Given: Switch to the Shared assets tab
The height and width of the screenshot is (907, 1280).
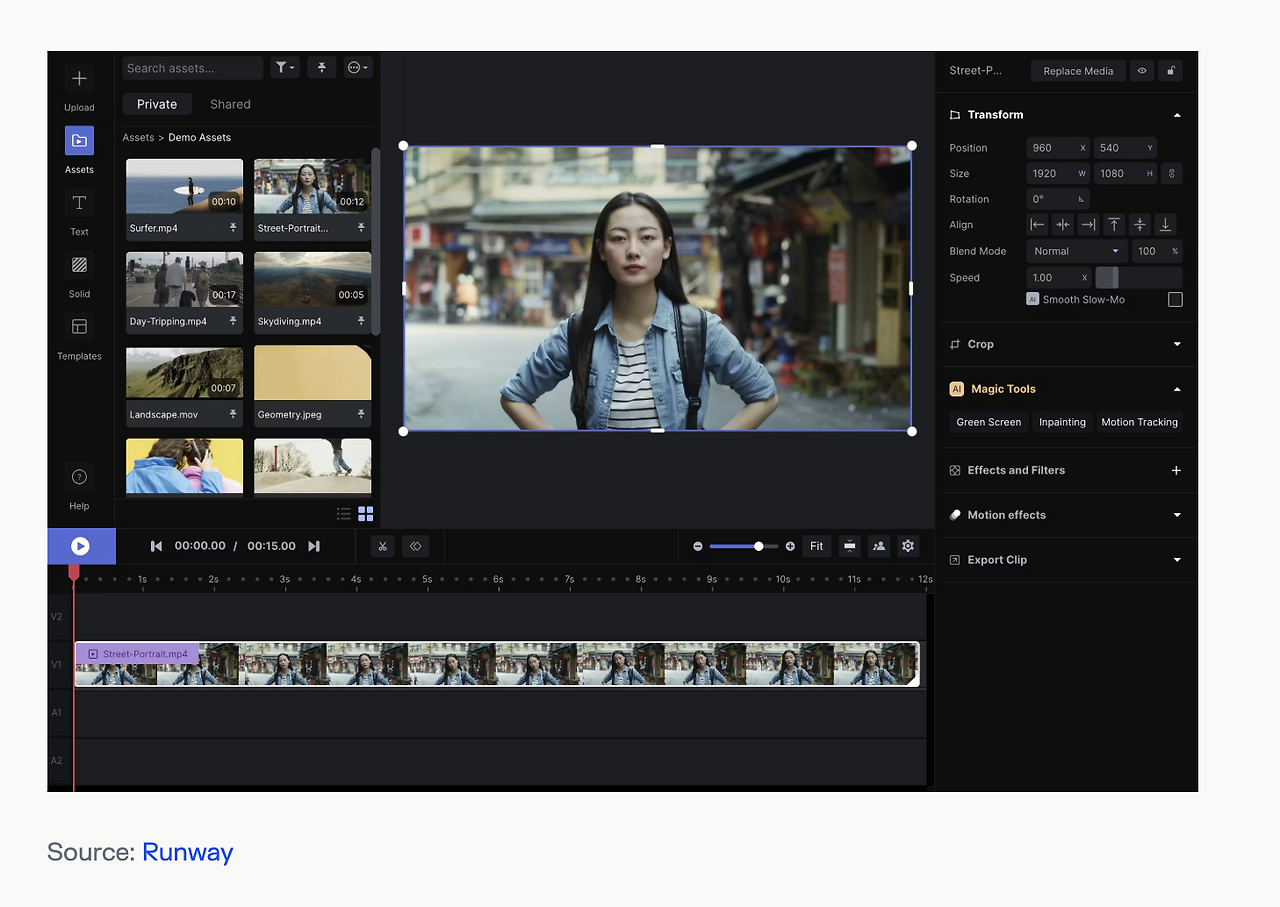Looking at the screenshot, I should (x=230, y=104).
